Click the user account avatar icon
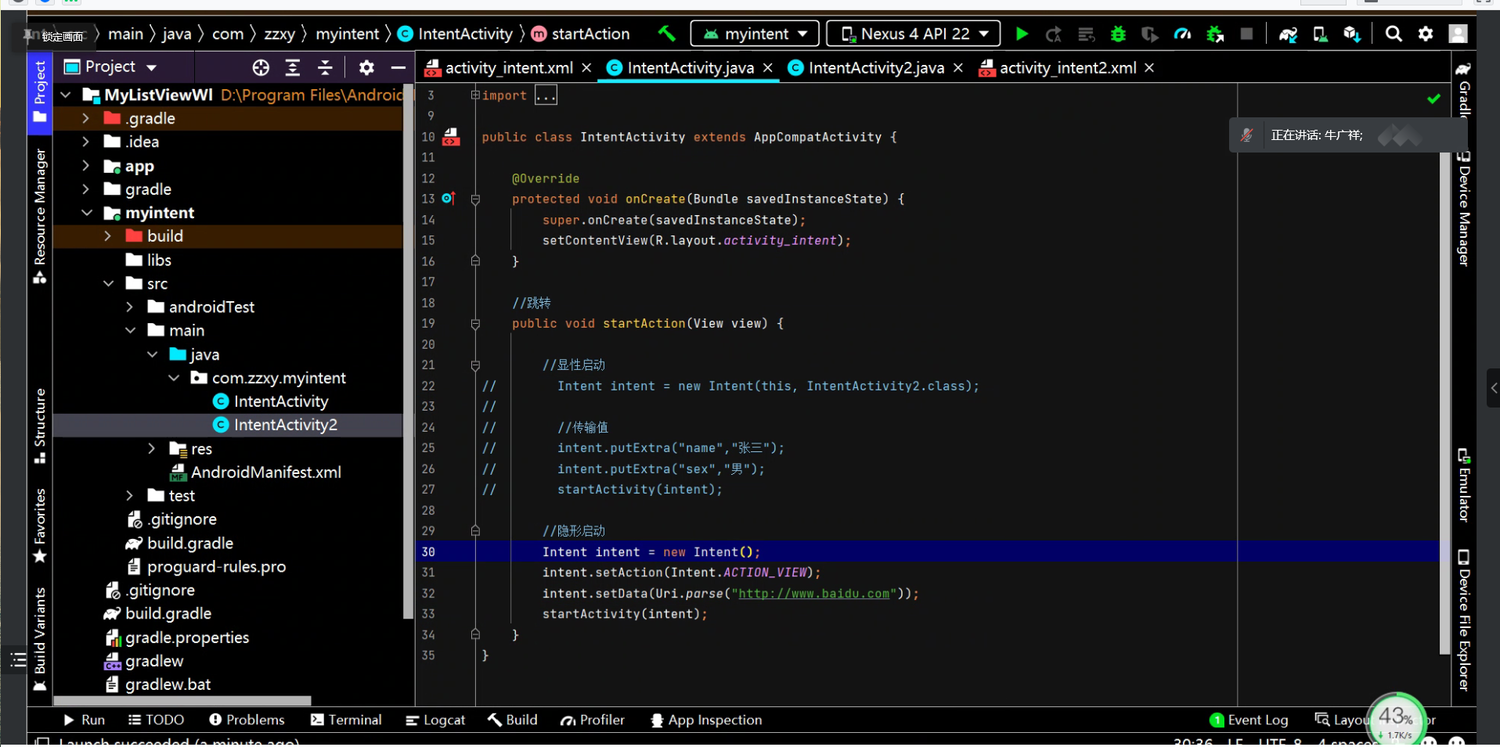Image resolution: width=1500 pixels, height=747 pixels. tap(1458, 34)
